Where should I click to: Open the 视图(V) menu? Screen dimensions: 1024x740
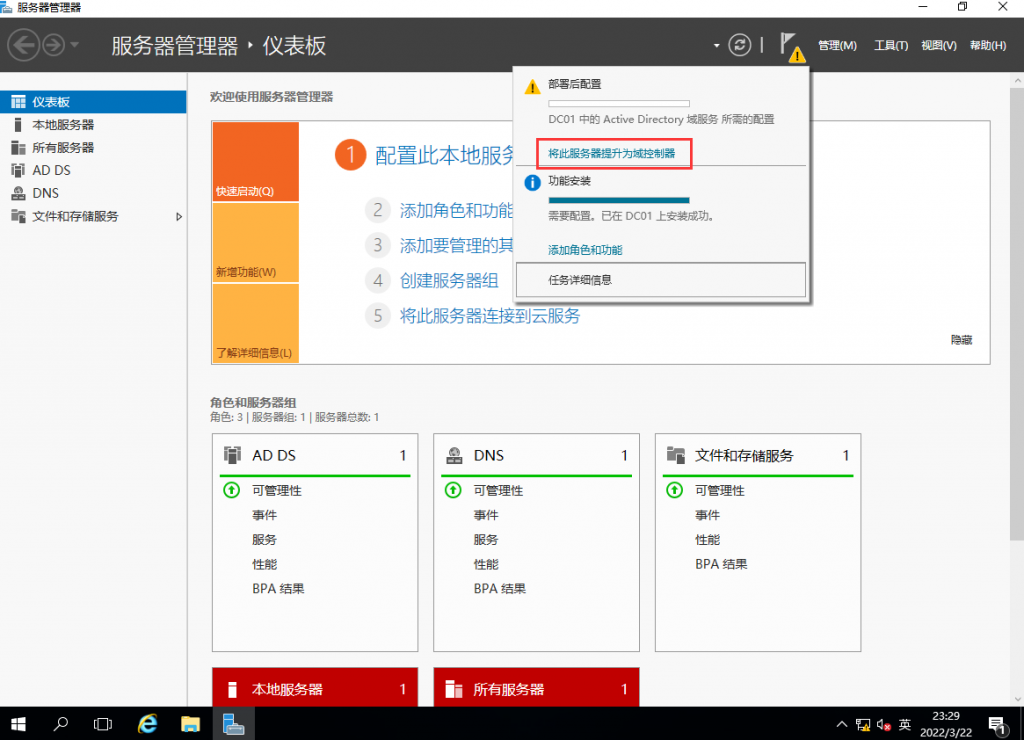pos(938,45)
